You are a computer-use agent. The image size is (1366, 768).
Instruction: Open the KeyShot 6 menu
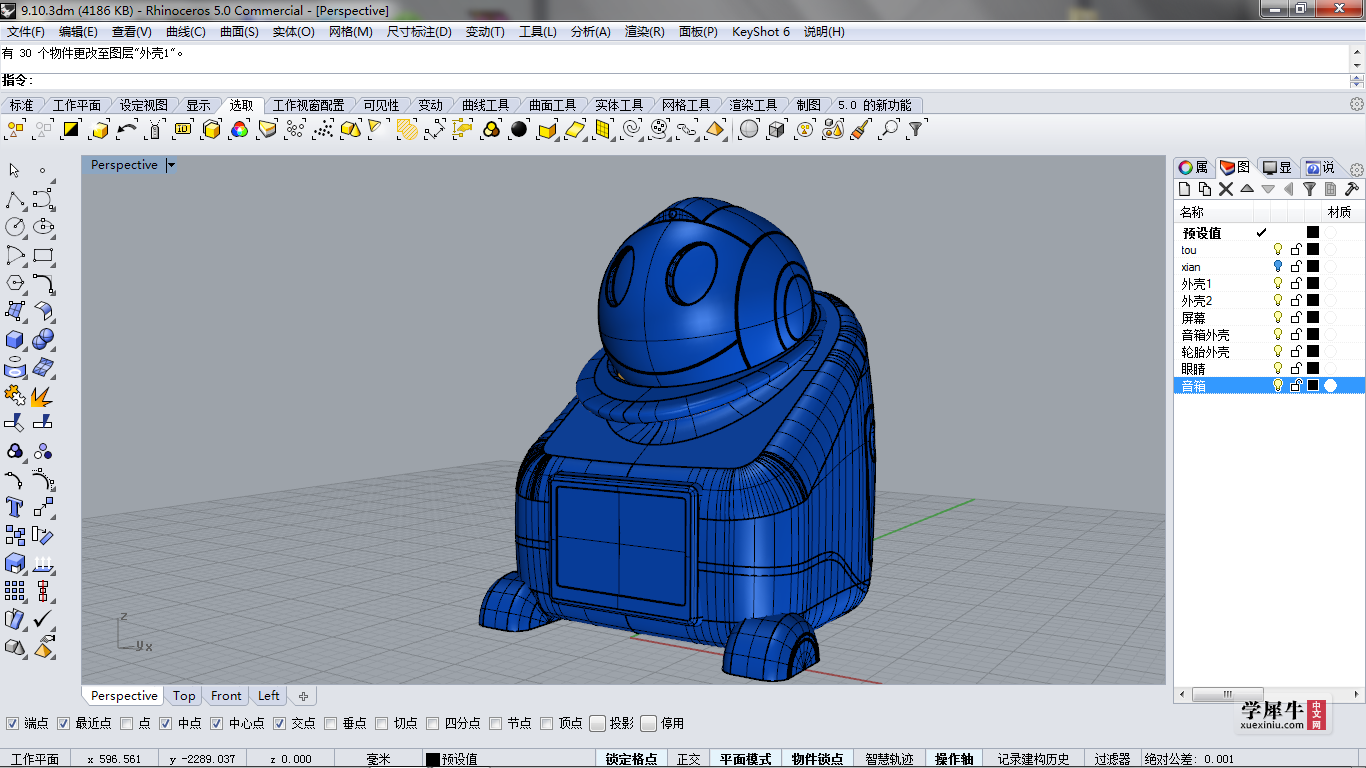tap(761, 31)
